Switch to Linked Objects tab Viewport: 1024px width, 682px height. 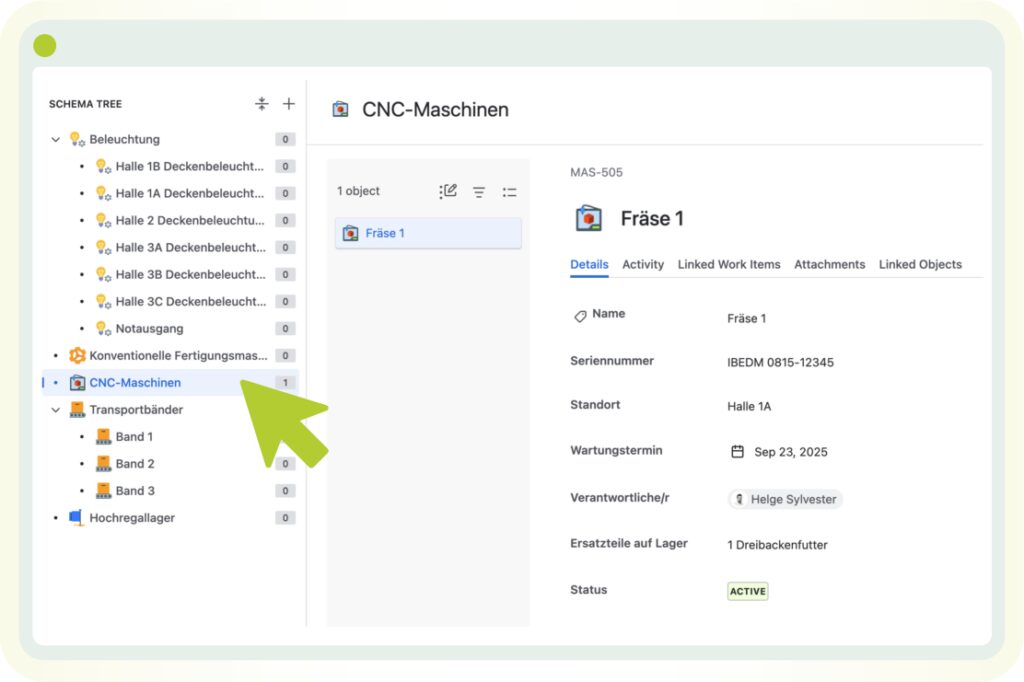click(920, 265)
